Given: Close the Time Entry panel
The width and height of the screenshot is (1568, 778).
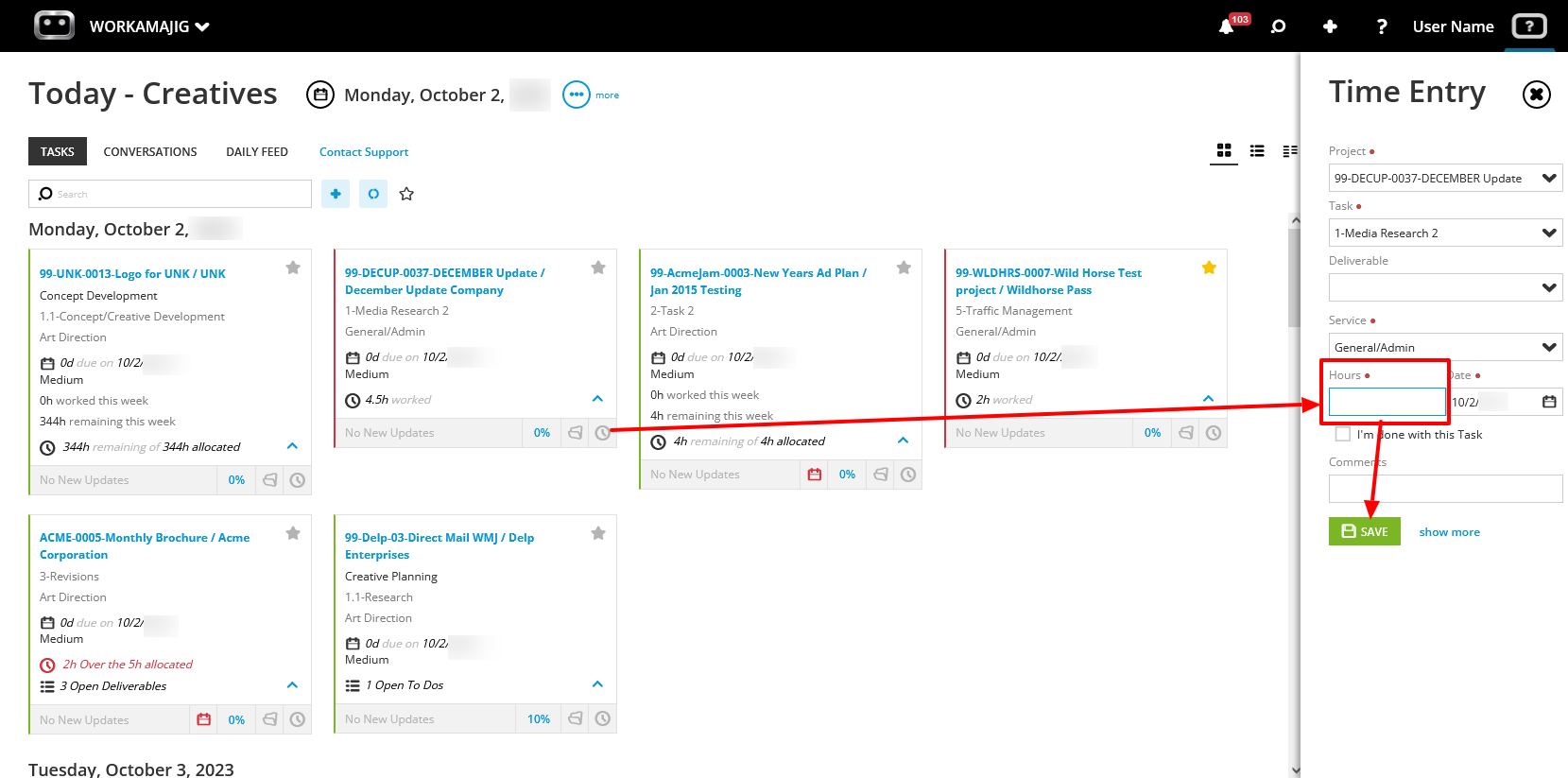Looking at the screenshot, I should point(1537,95).
